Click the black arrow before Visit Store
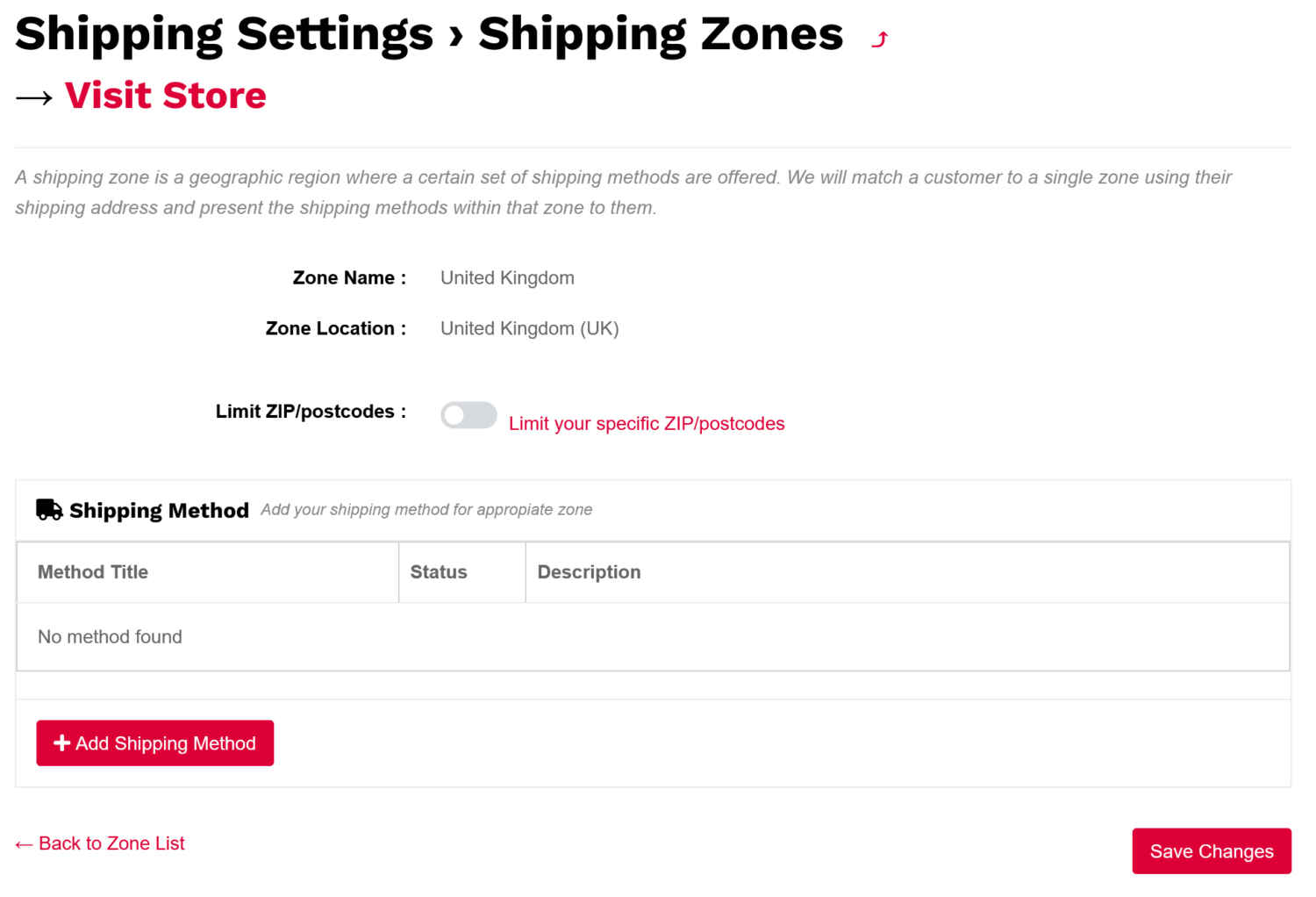 pos(34,97)
